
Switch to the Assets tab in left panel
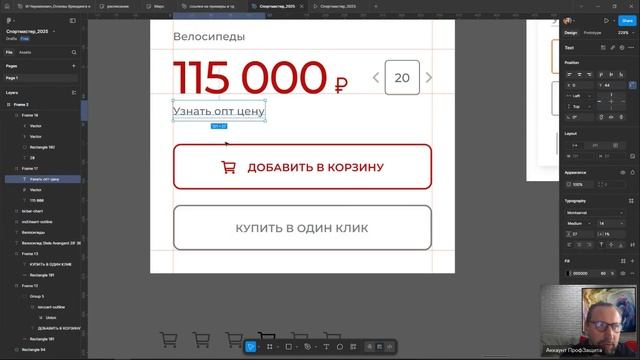(x=25, y=52)
